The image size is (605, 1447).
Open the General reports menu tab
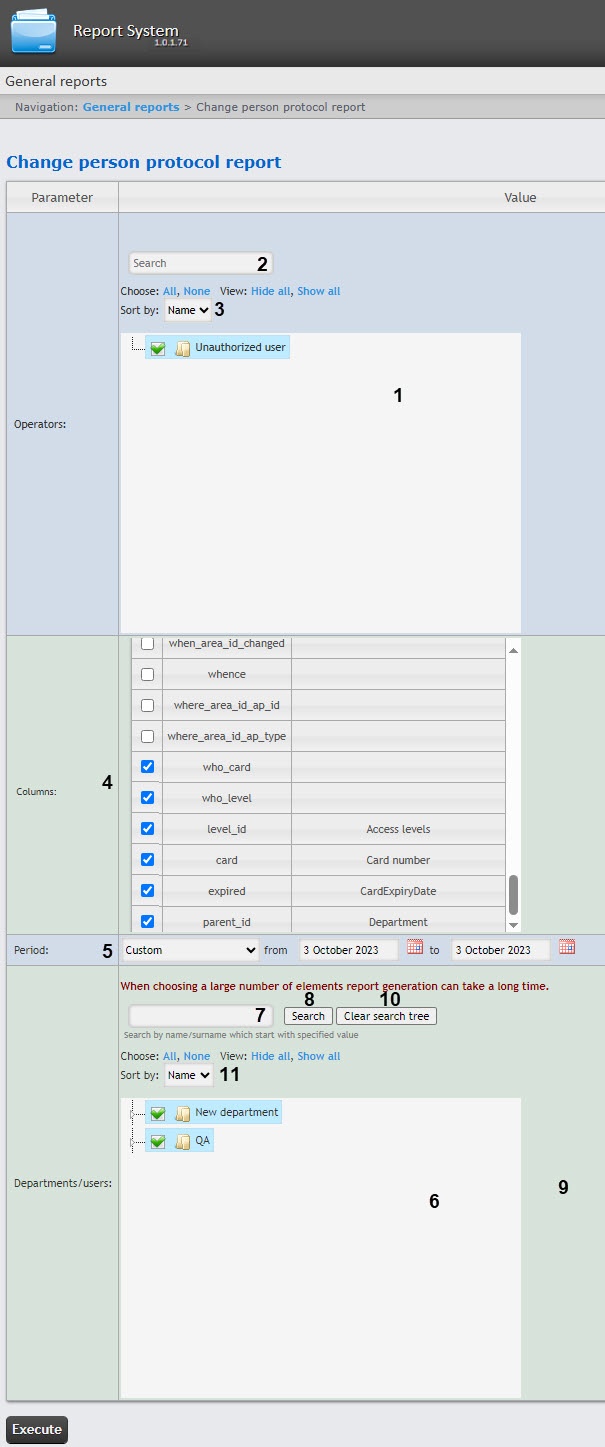tap(56, 81)
